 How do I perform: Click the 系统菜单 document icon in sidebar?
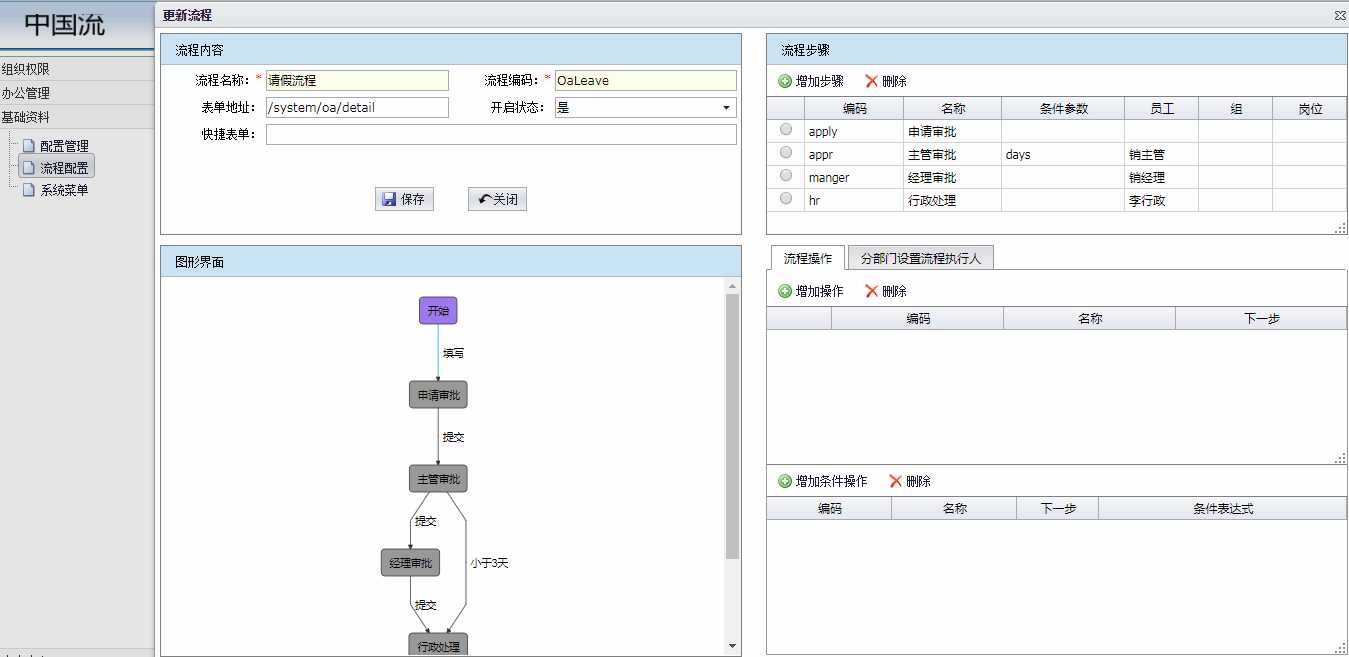[x=29, y=190]
